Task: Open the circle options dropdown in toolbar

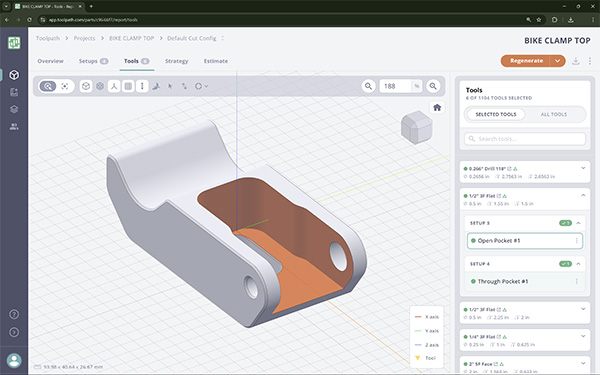Action: (201, 86)
